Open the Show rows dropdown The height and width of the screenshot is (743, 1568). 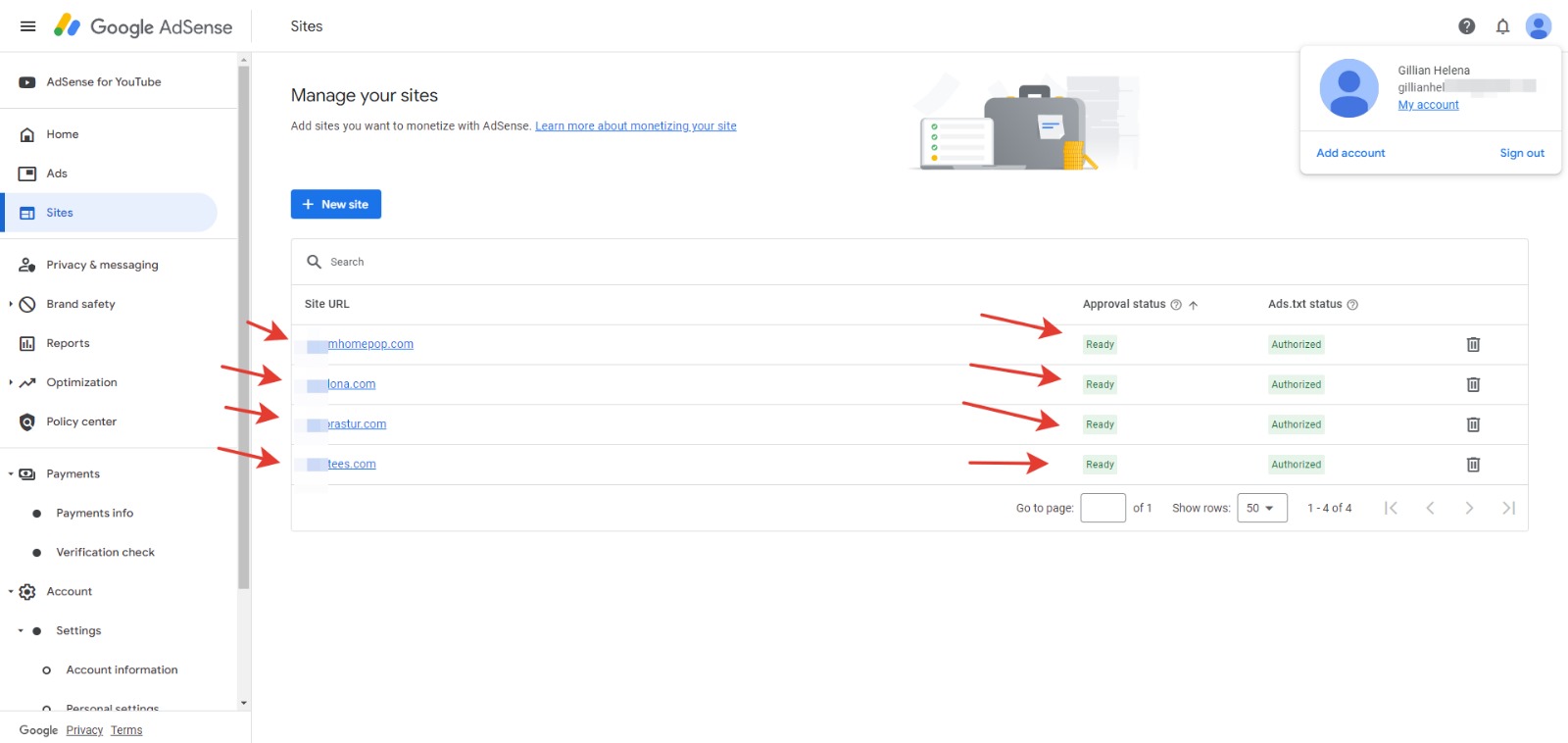pyautogui.click(x=1262, y=508)
